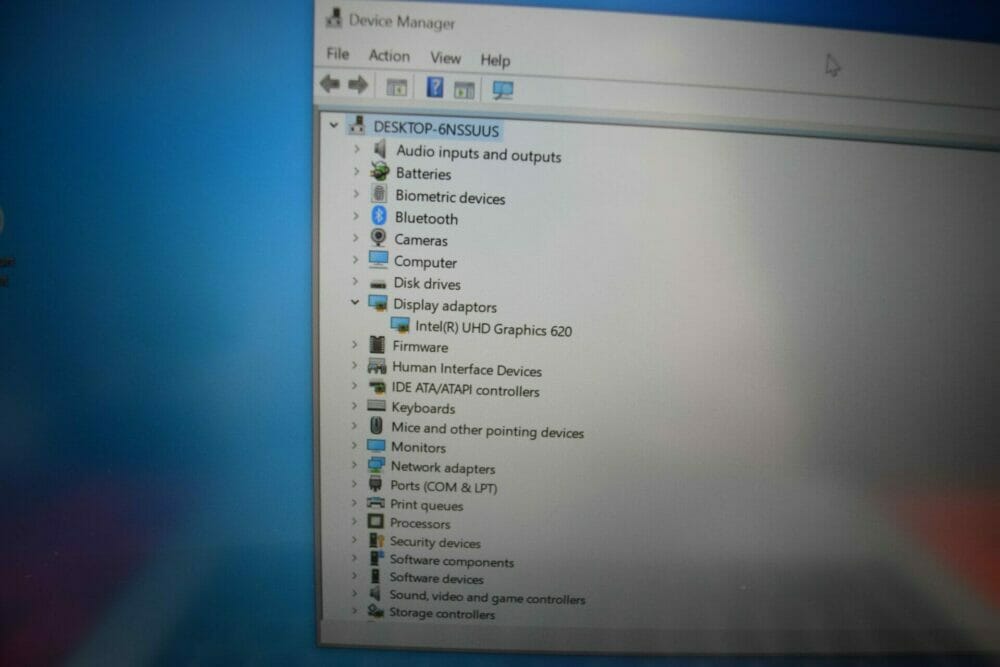This screenshot has height=667, width=1000.
Task: Click the DESKTOP-6NSSUUS computer icon
Action: pos(357,126)
